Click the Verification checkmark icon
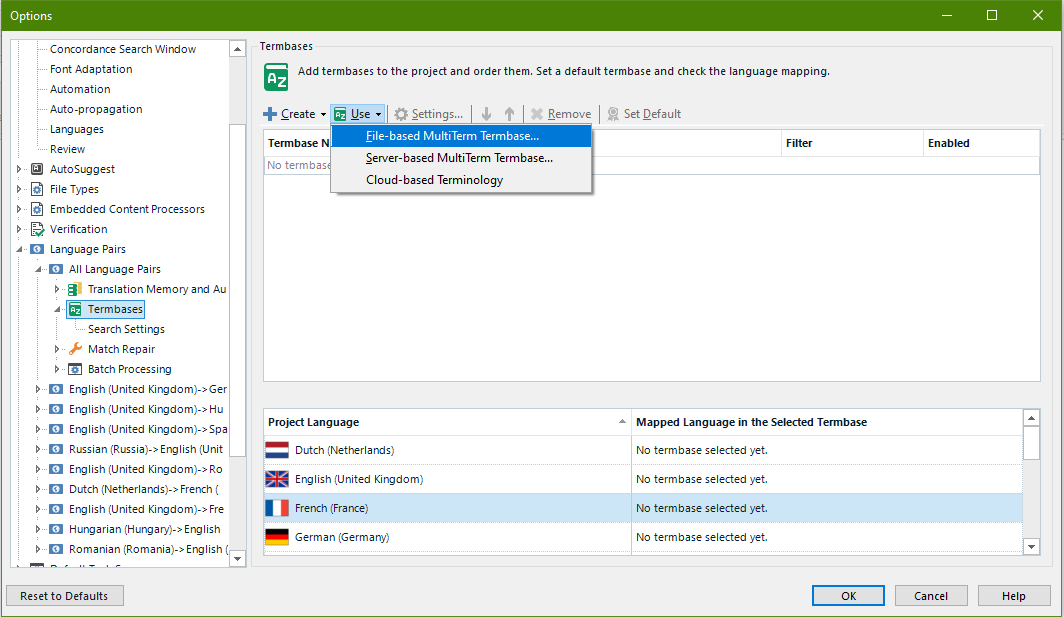Viewport: 1064px width, 617px height. (x=37, y=229)
